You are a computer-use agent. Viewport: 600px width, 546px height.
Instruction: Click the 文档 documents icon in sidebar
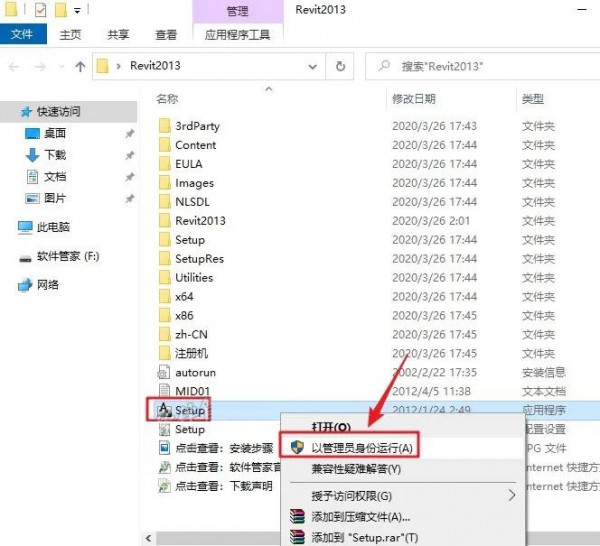click(x=32, y=176)
